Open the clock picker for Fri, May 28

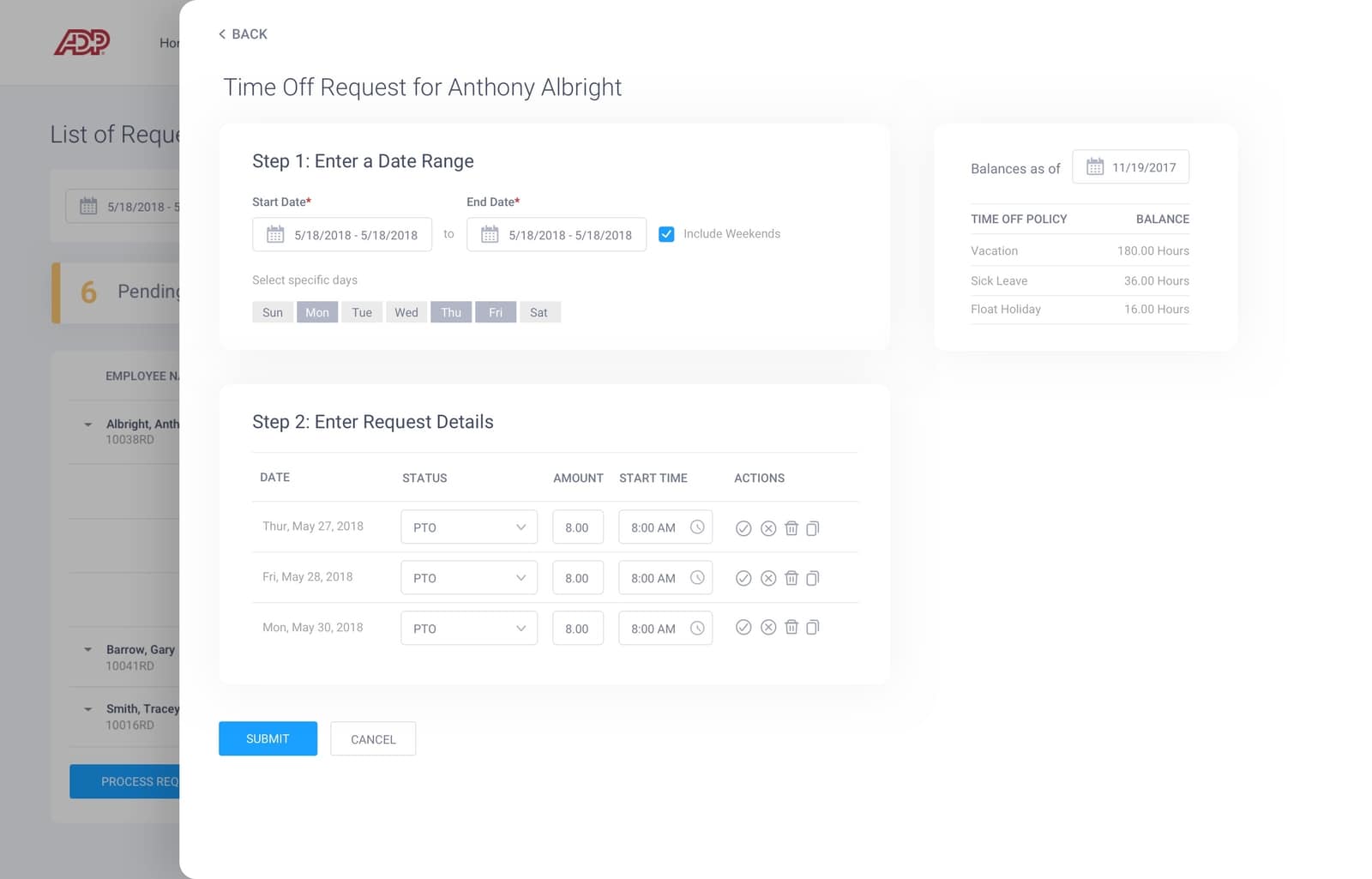tap(696, 577)
